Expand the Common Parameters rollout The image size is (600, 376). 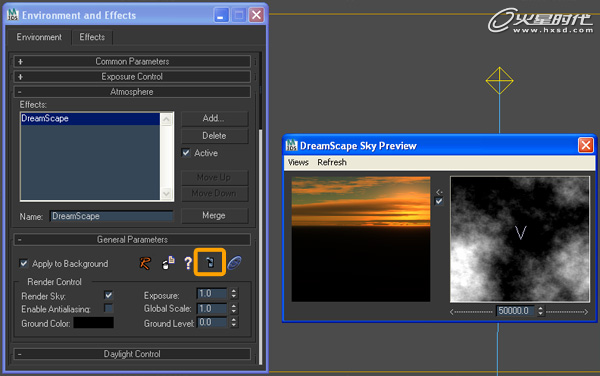tap(132, 61)
